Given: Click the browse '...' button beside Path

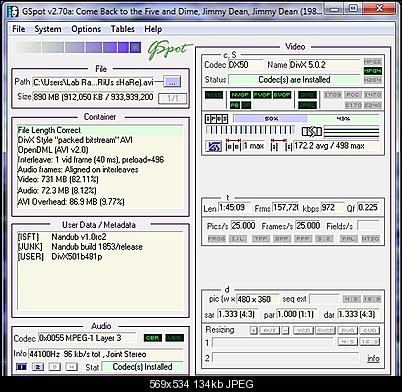Looking at the screenshot, I should click(172, 82).
